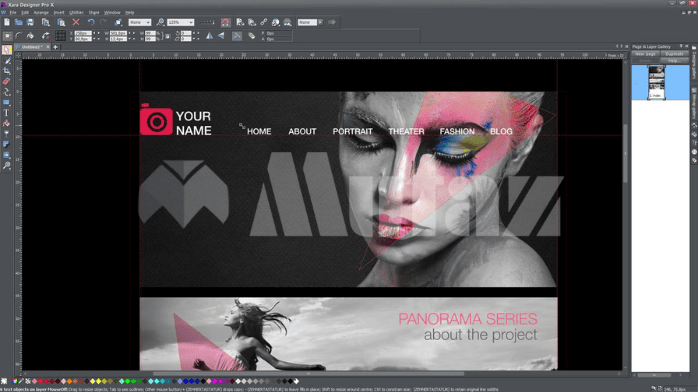The width and height of the screenshot is (698, 392).
Task: Select page thumbnail in Page & Layer Gallery
Action: tap(657, 82)
